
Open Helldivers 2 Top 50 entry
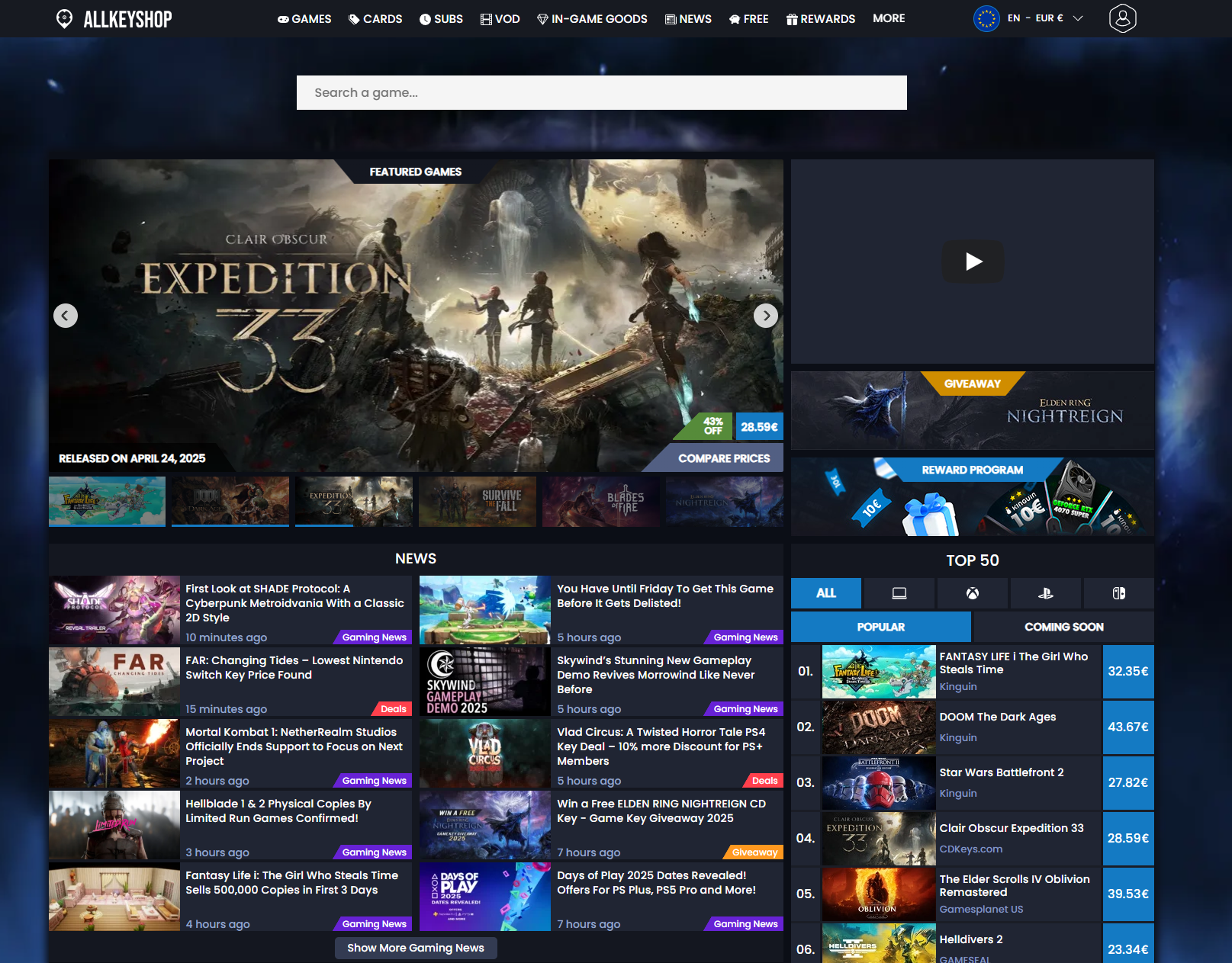click(973, 944)
